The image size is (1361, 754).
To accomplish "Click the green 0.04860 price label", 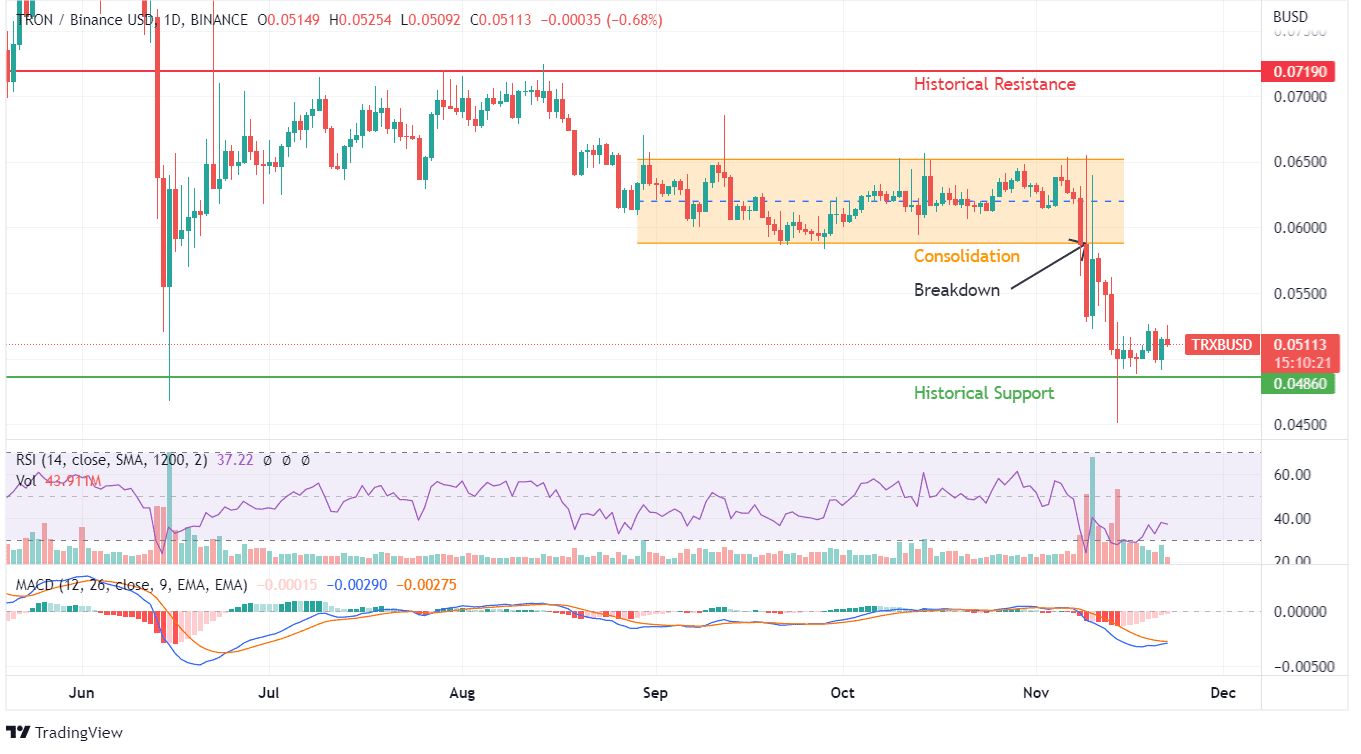I will click(x=1300, y=383).
